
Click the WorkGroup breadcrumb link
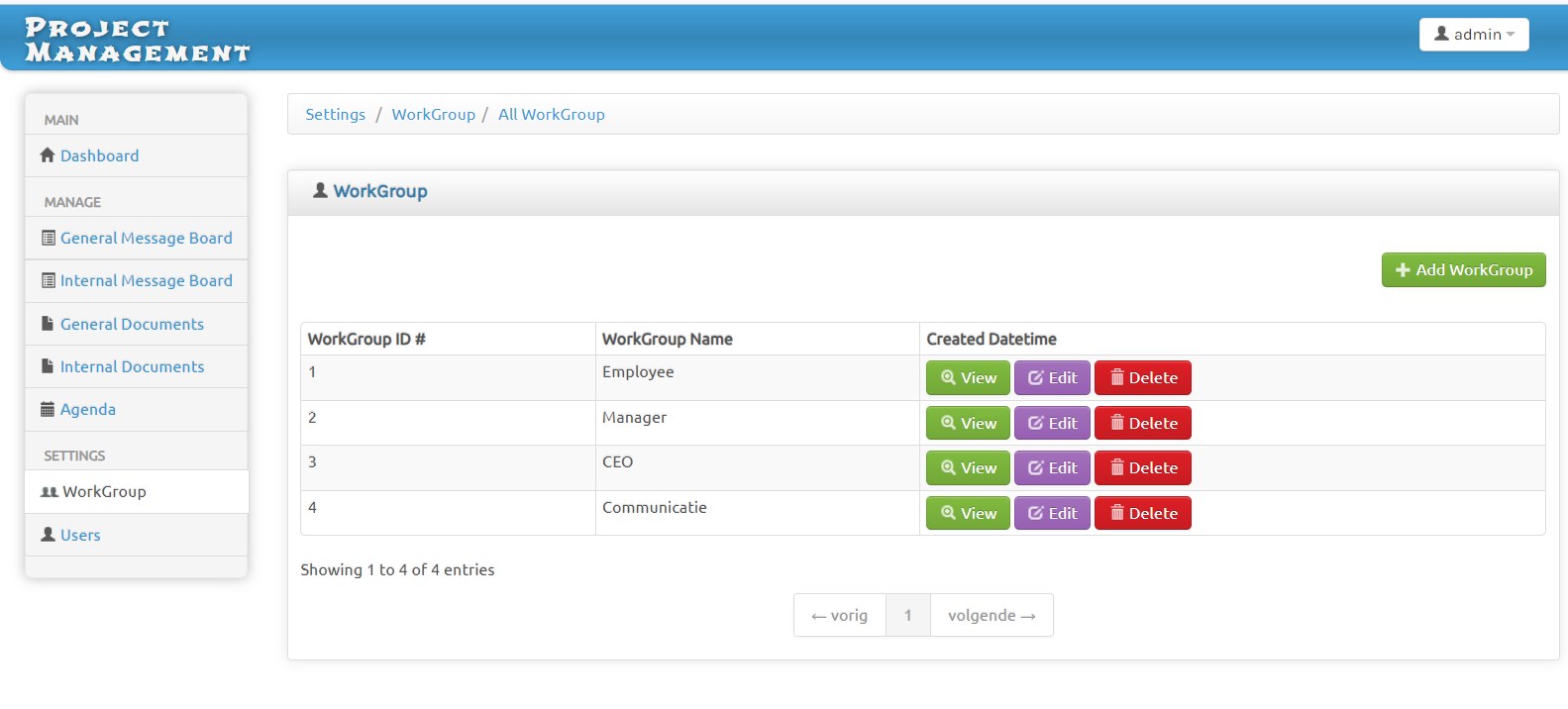433,115
